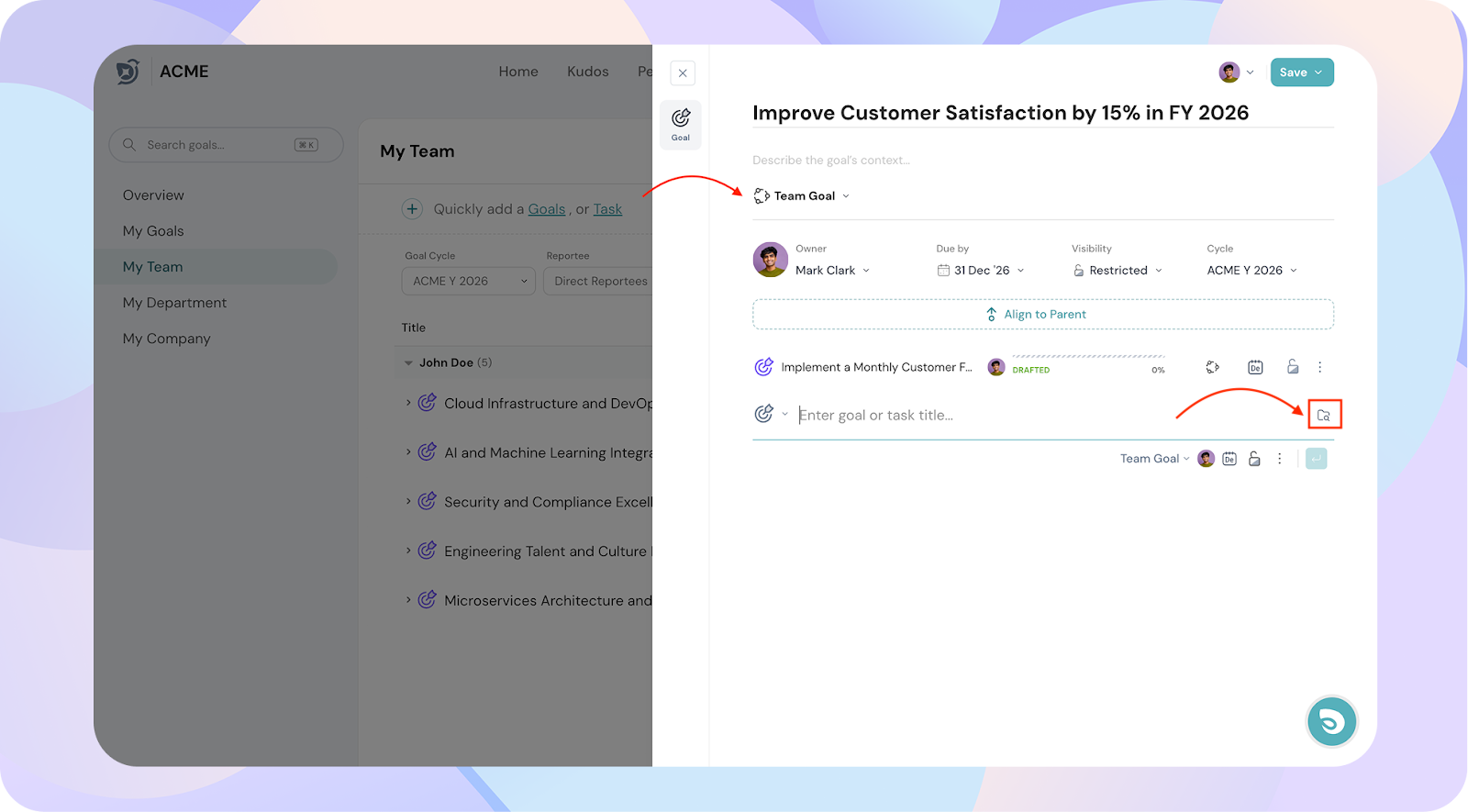Open the Cycle ACME Y 2026 dropdown in panel
This screenshot has width=1468, height=812.
tap(1252, 271)
